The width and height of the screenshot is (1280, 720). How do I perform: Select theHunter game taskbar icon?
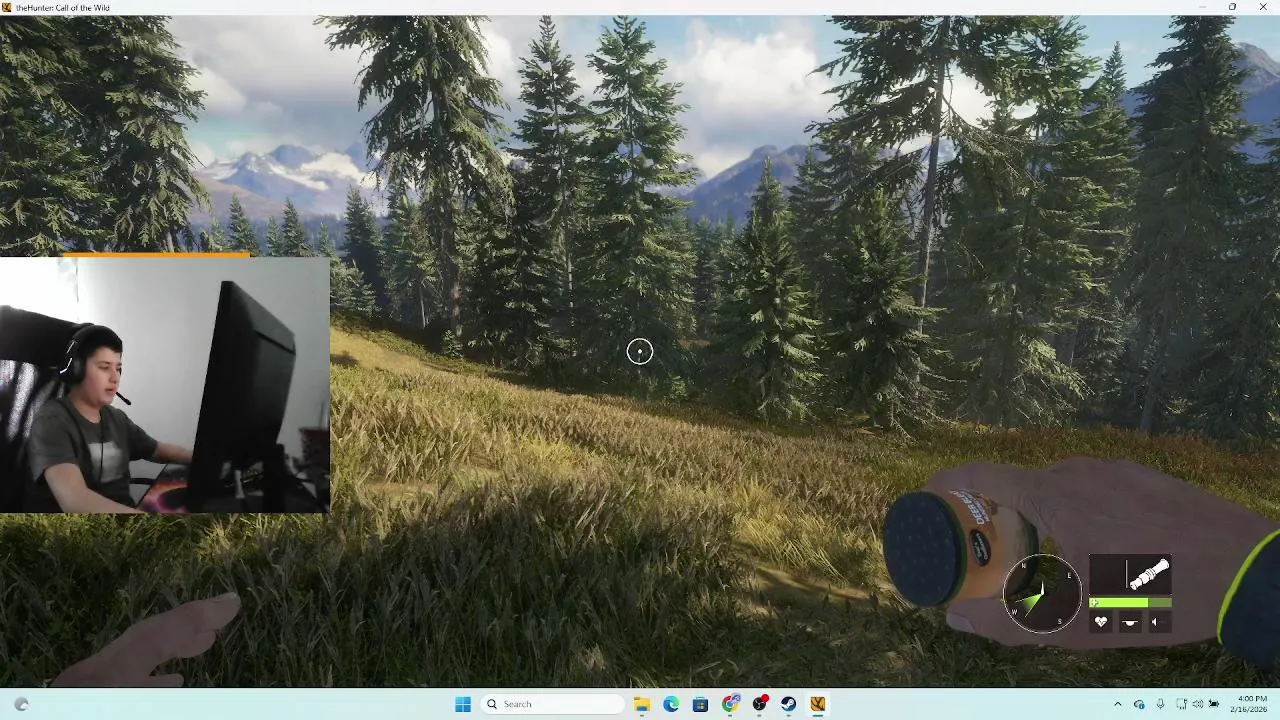coord(817,704)
